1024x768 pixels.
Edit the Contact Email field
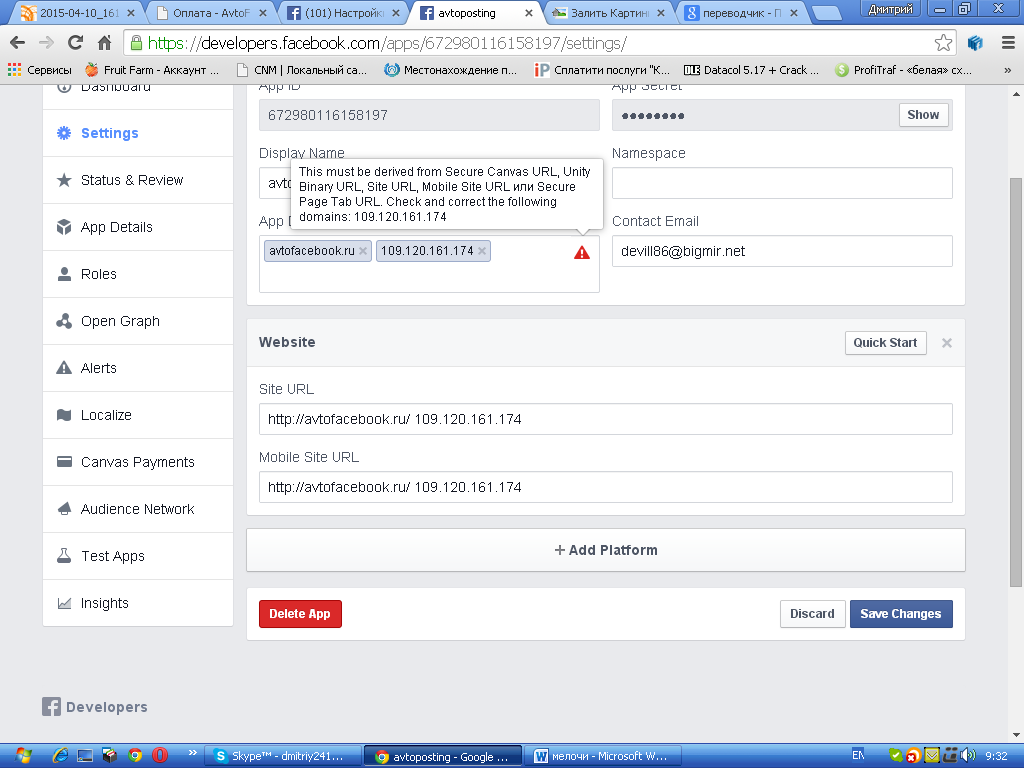click(x=782, y=251)
